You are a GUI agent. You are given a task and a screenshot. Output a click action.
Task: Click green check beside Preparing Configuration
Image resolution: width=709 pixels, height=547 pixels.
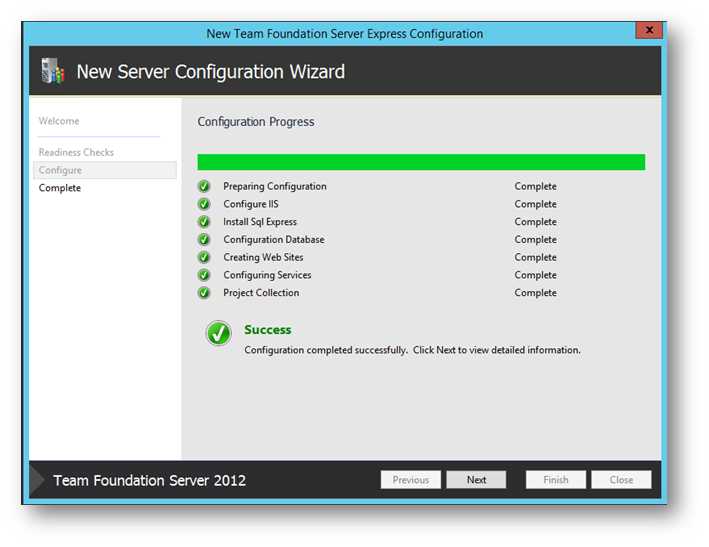(204, 186)
